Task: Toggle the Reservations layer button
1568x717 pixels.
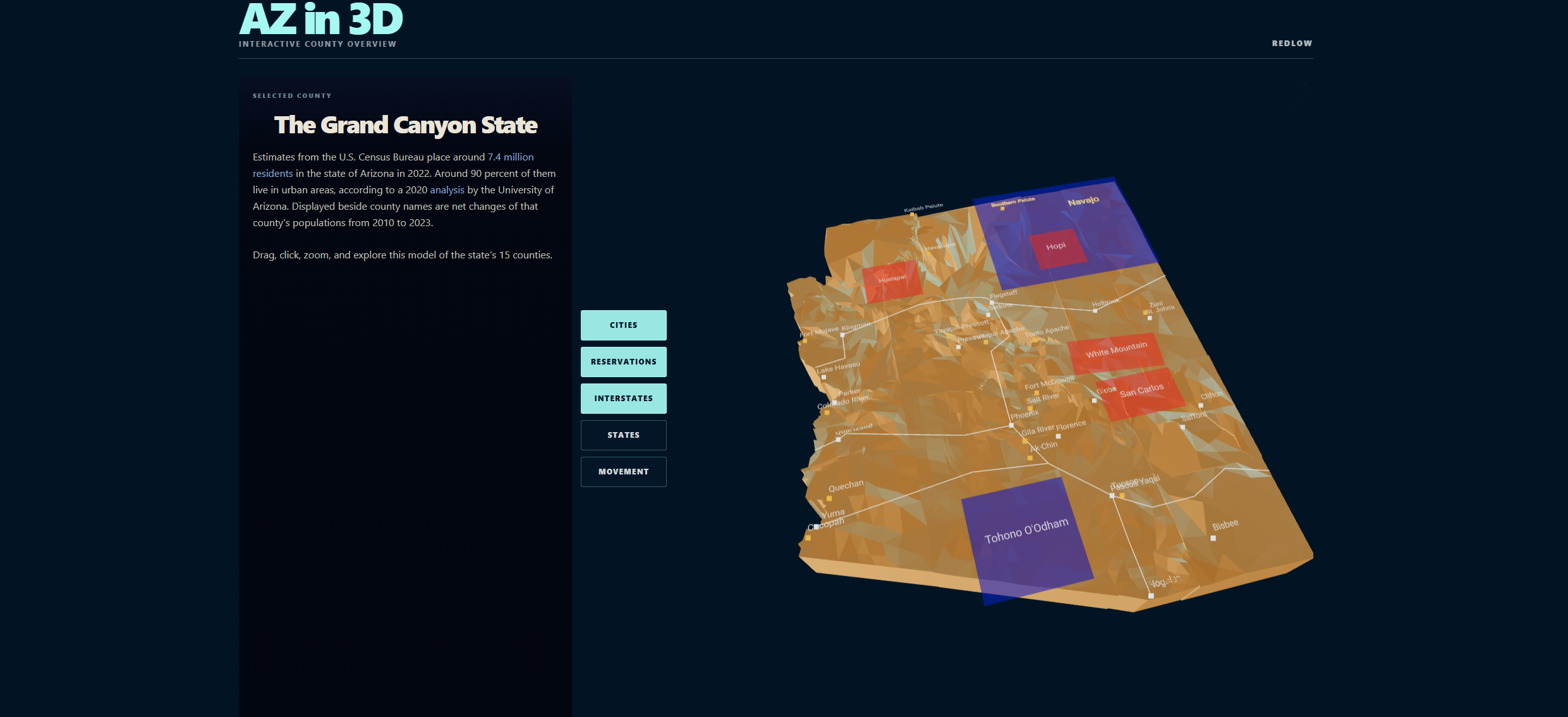Action: pos(623,362)
